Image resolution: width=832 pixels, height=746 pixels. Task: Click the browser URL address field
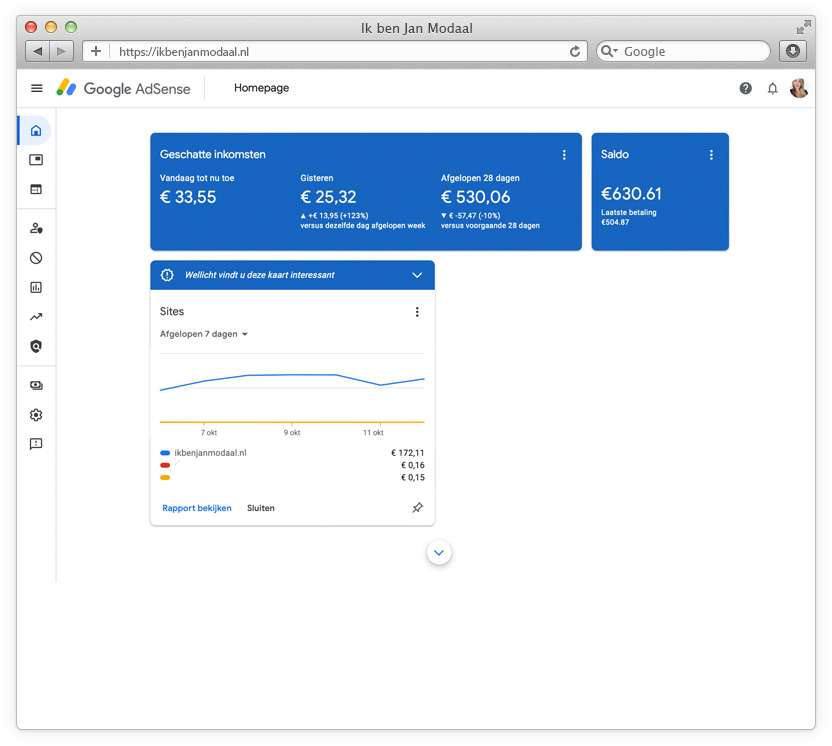click(x=337, y=51)
